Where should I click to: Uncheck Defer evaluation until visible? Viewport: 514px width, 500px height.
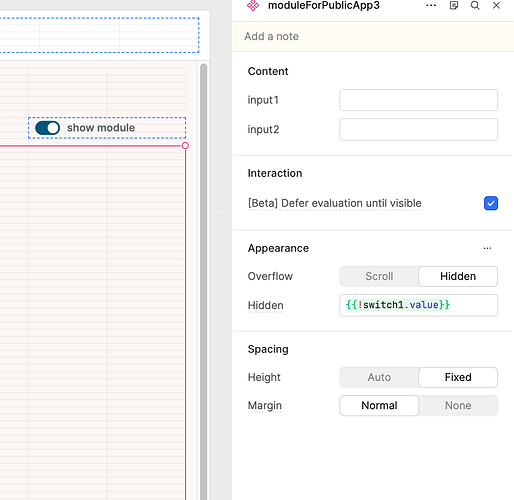click(x=491, y=203)
